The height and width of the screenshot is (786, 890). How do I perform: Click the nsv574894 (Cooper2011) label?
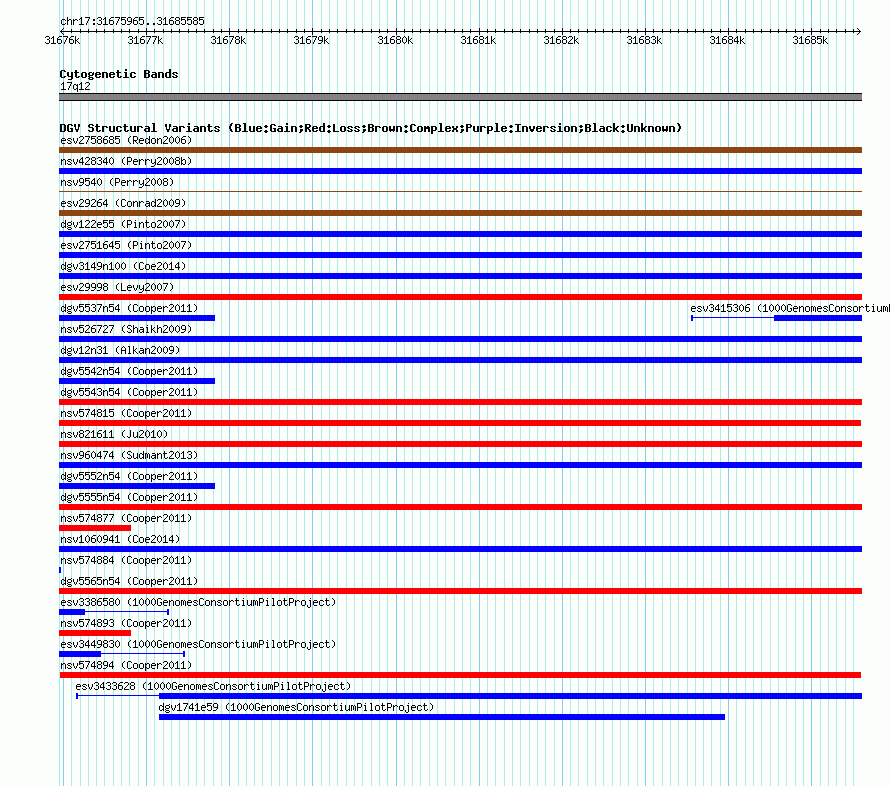pyautogui.click(x=126, y=665)
